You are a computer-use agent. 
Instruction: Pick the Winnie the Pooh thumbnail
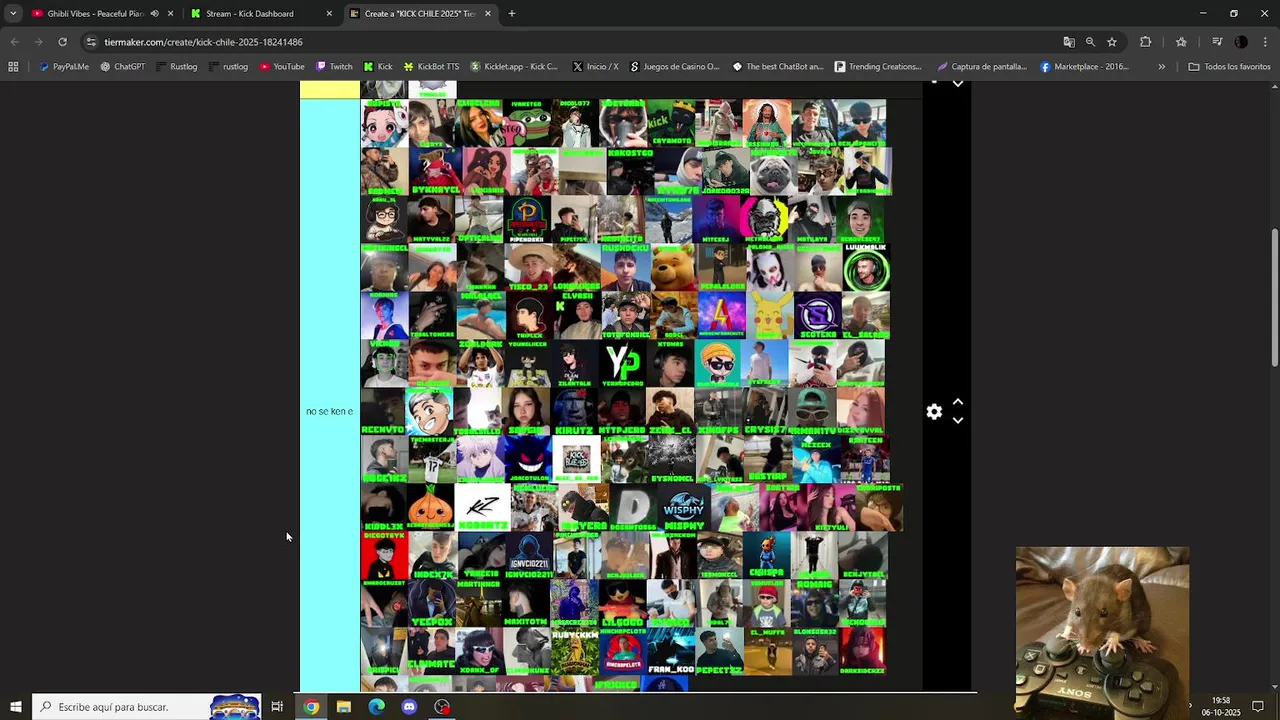point(673,267)
